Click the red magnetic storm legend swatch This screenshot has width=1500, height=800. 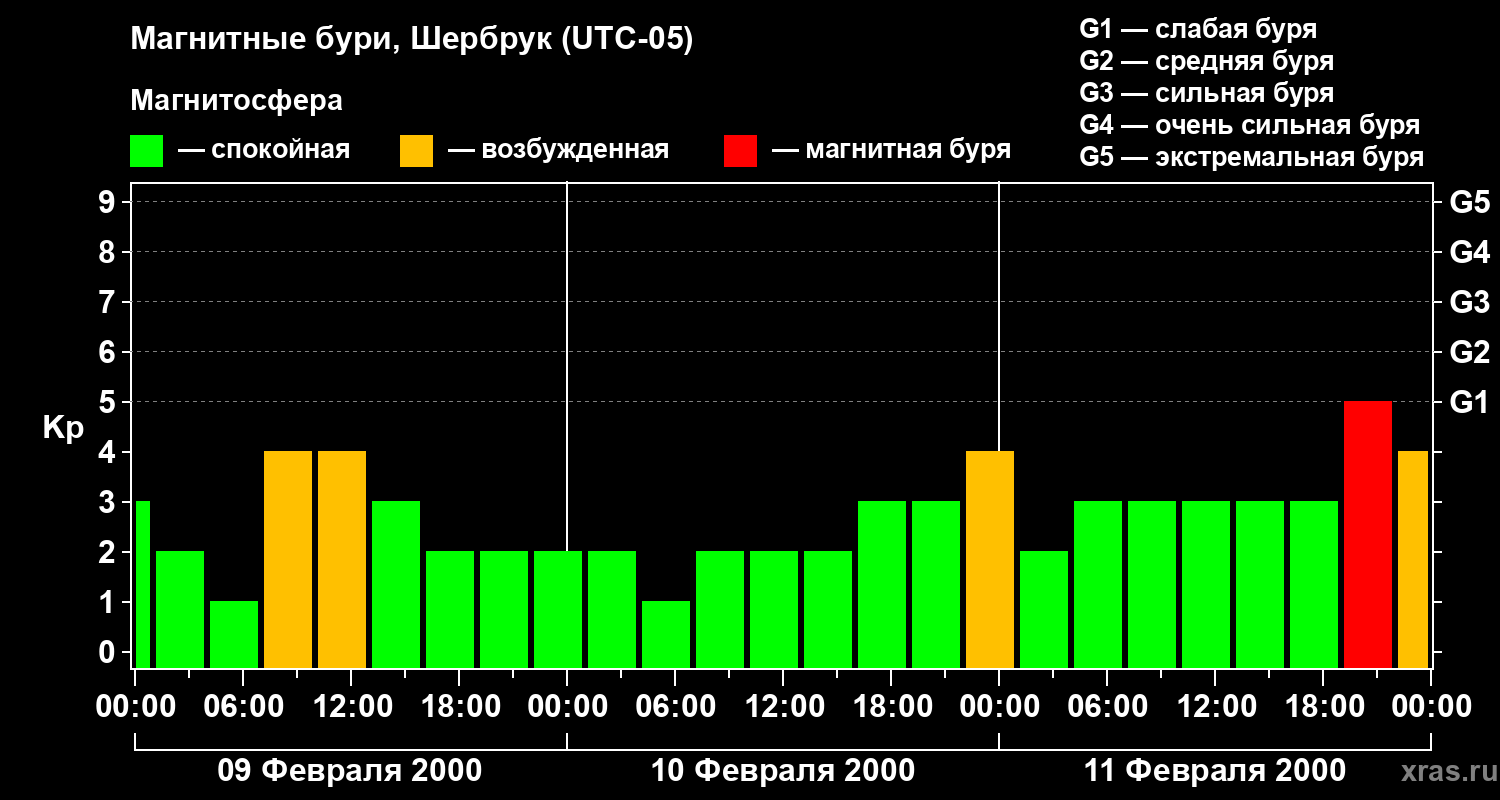(741, 151)
